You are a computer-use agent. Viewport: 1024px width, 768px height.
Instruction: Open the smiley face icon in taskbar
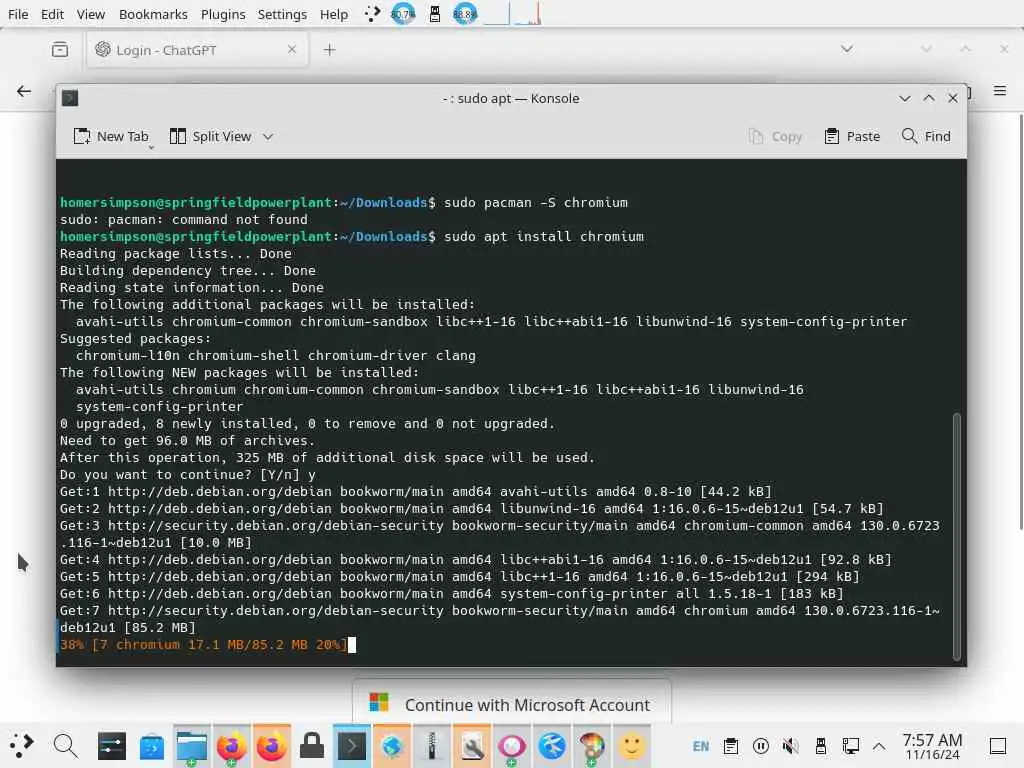(632, 745)
